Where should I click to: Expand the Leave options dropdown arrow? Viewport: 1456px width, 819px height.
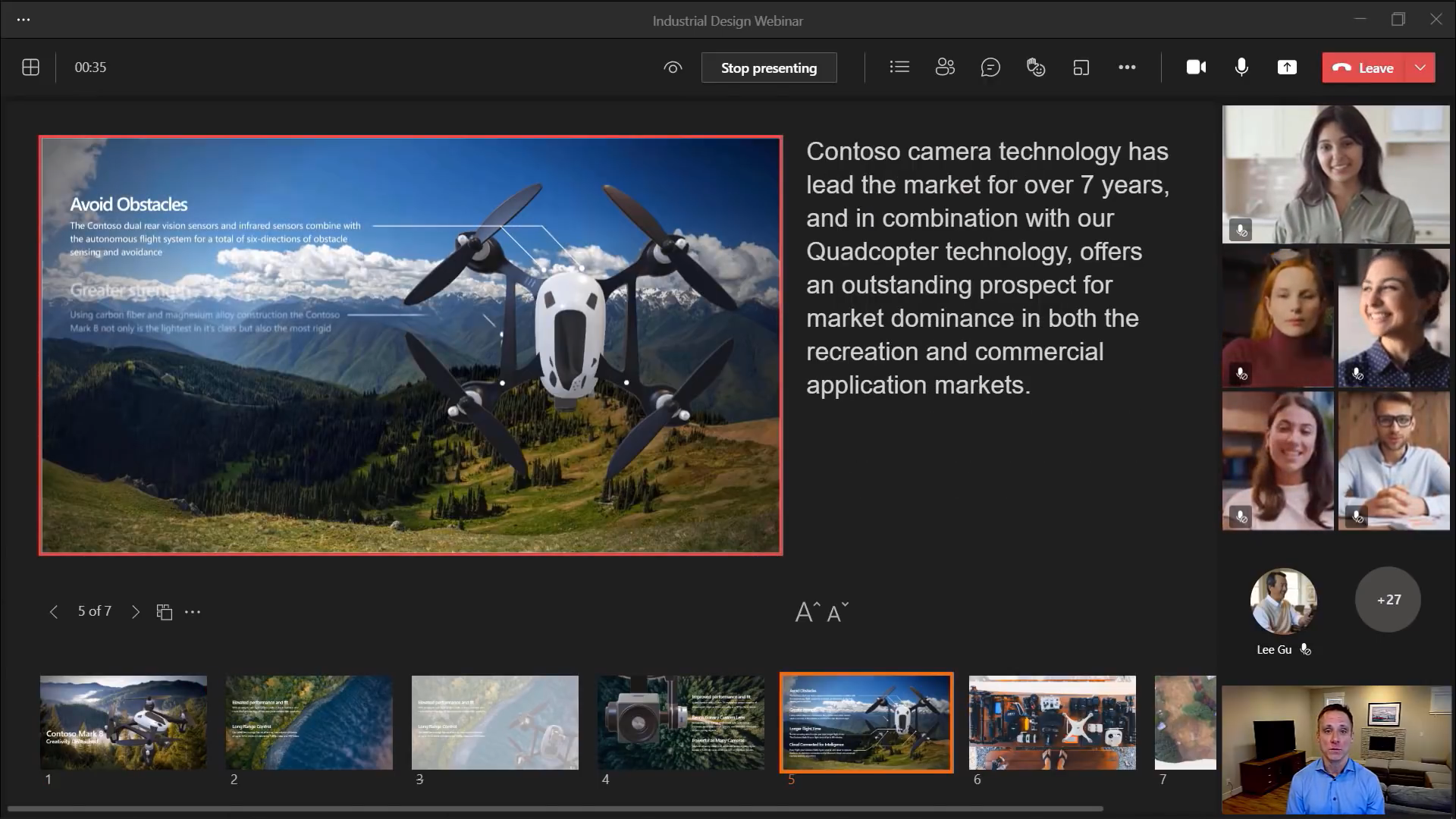(1420, 67)
